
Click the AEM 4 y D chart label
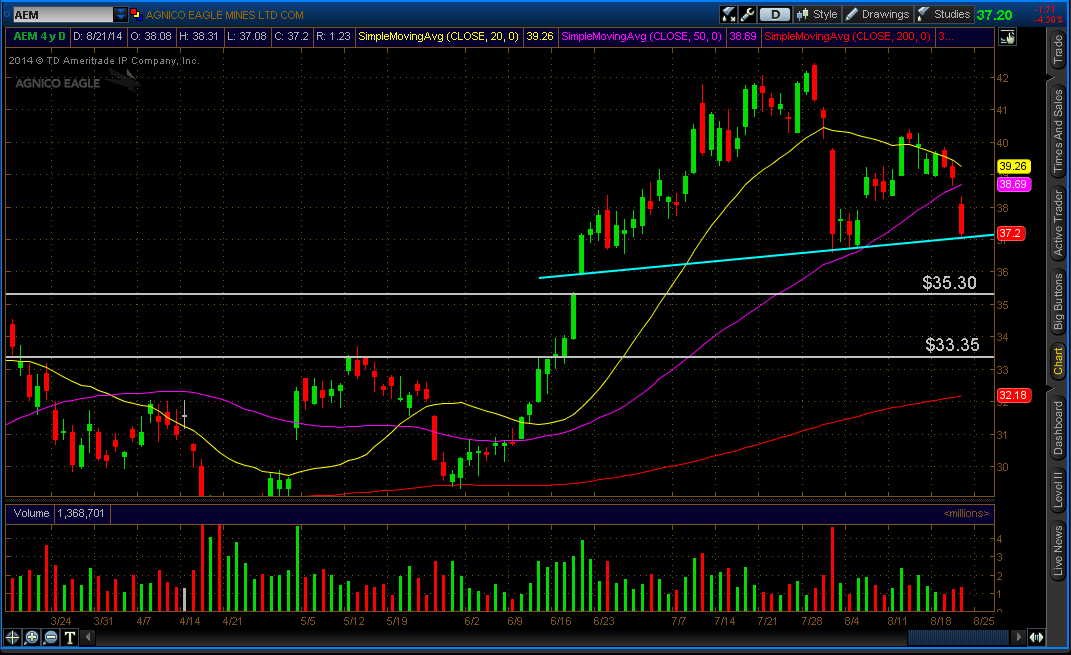click(40, 36)
